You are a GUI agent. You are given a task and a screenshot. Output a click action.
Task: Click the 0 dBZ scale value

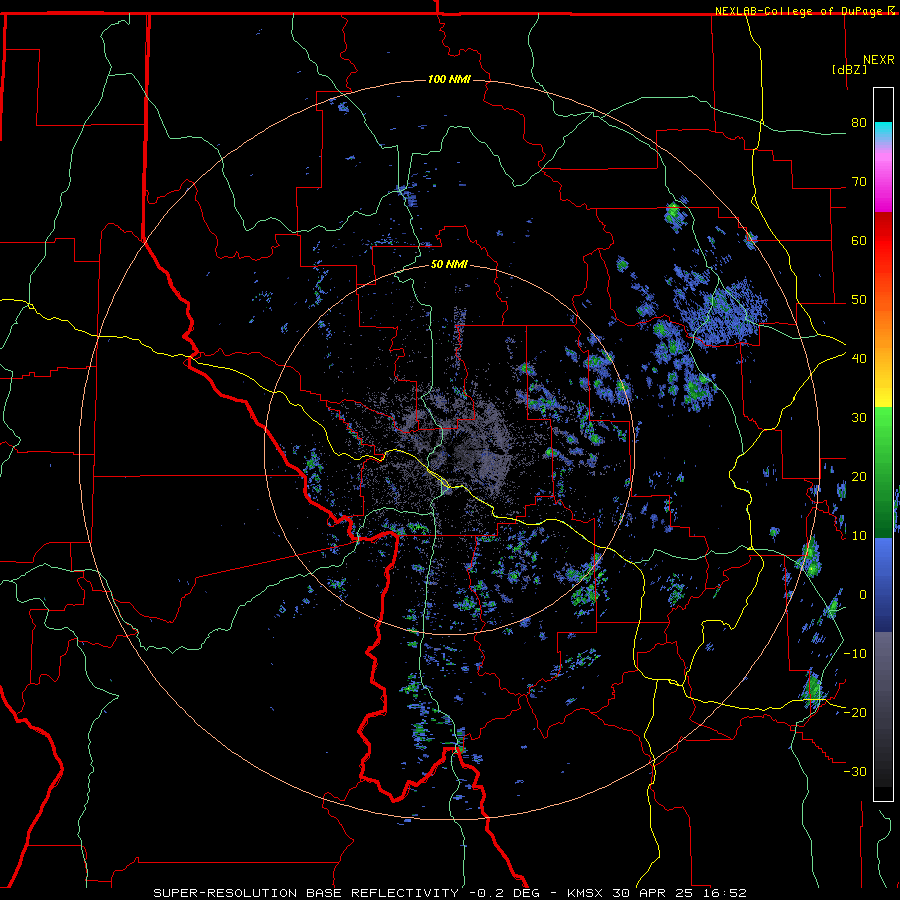coord(863,595)
